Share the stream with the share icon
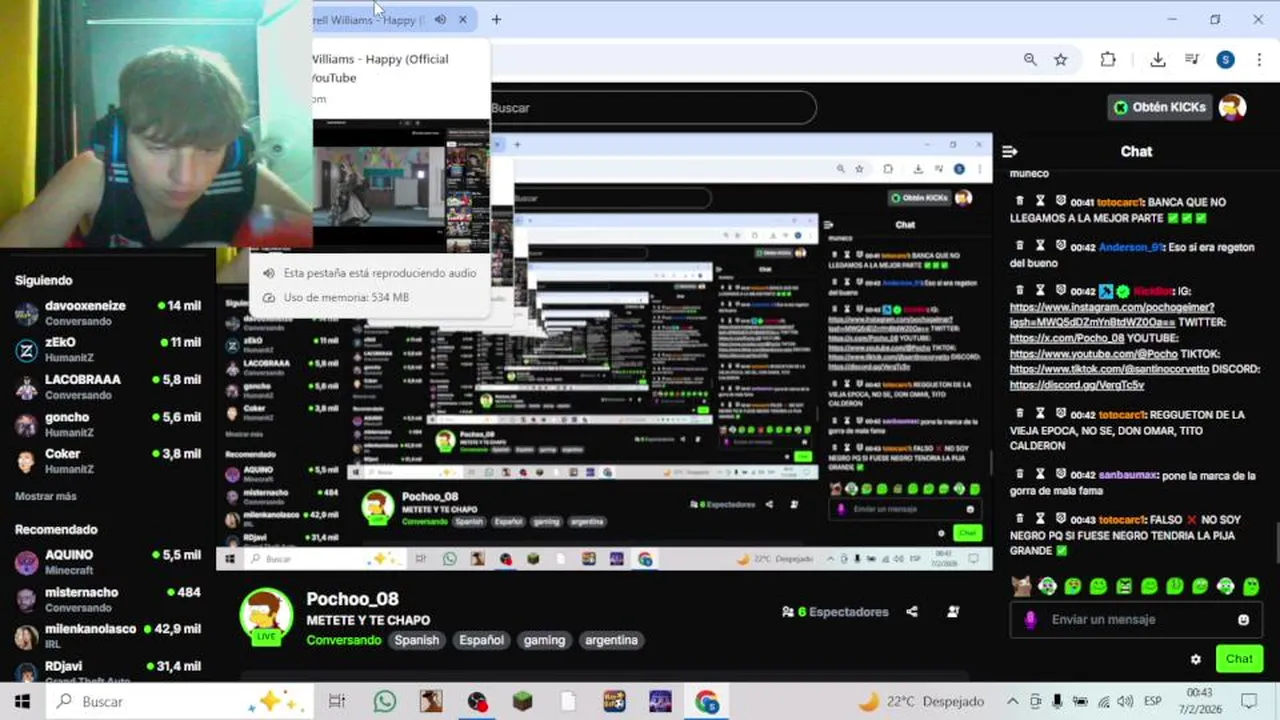Image resolution: width=1280 pixels, height=720 pixels. (912, 612)
